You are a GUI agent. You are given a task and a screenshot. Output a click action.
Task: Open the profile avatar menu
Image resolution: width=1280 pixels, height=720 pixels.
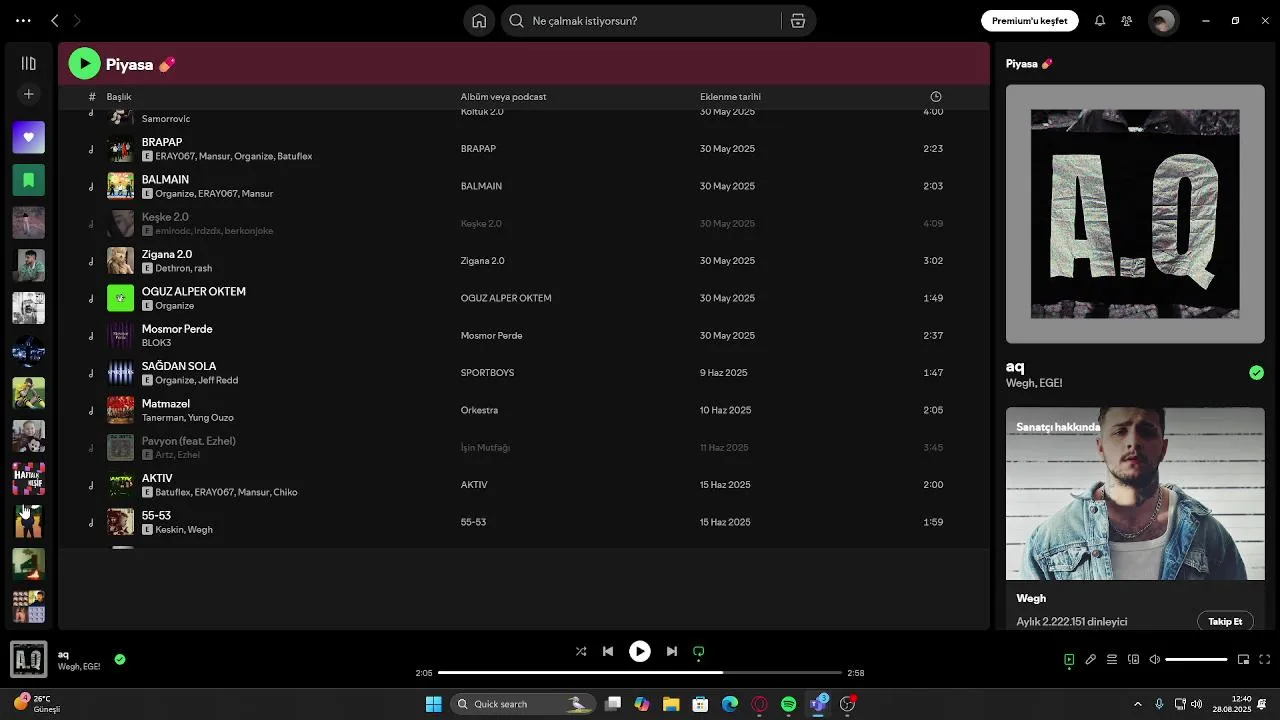tap(1163, 21)
